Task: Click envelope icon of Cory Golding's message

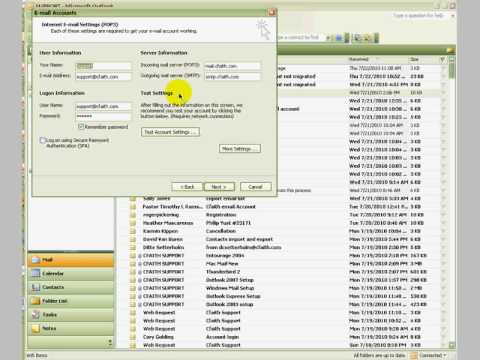Action: point(133,337)
